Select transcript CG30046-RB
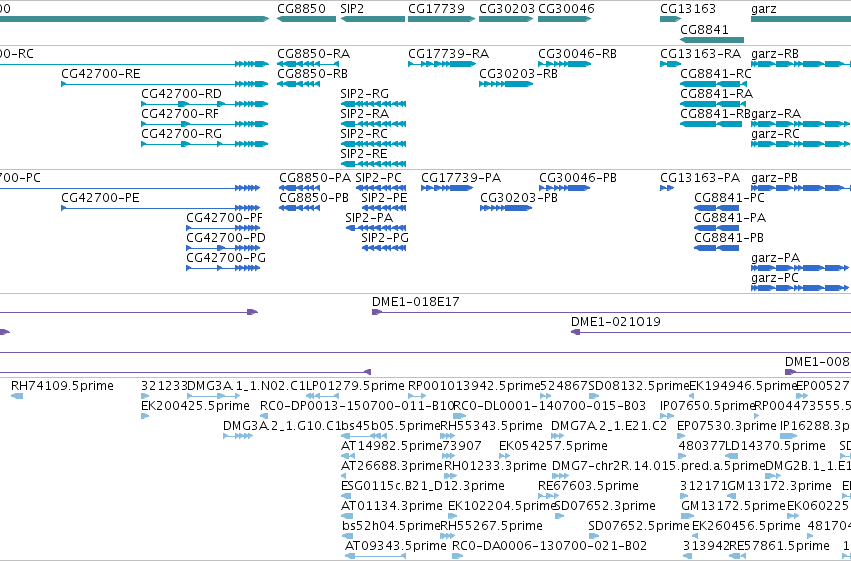Screen dimensions: 851x561 (x=564, y=64)
